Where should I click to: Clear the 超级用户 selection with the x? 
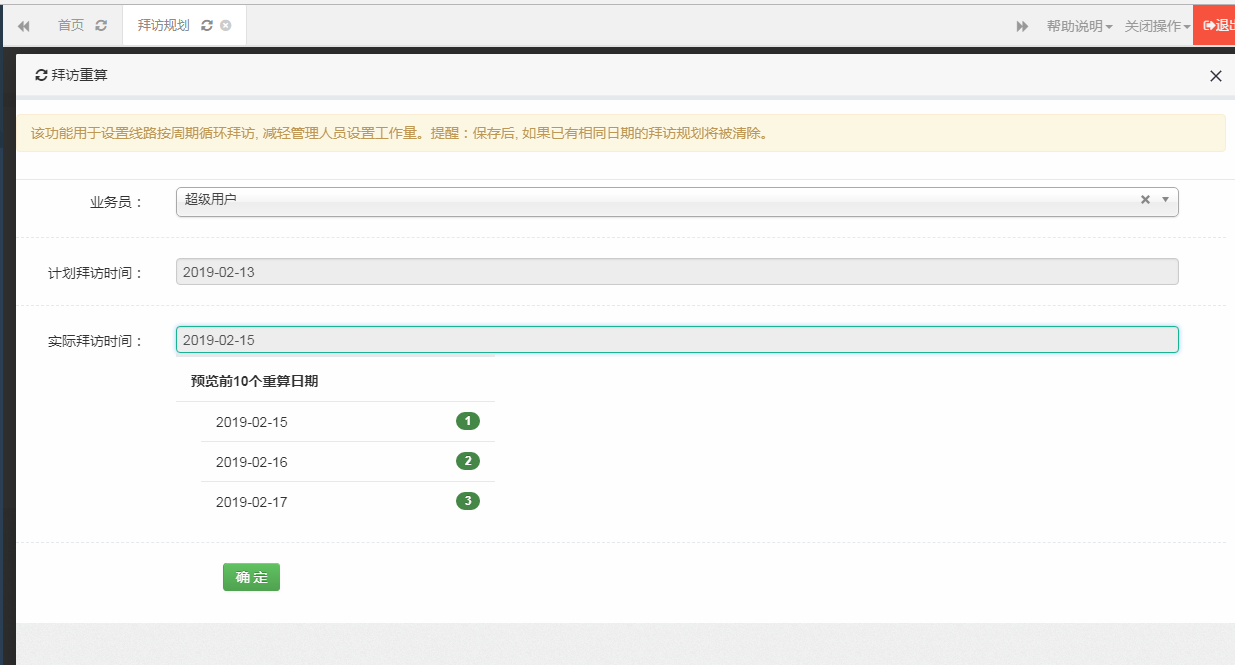pos(1145,200)
